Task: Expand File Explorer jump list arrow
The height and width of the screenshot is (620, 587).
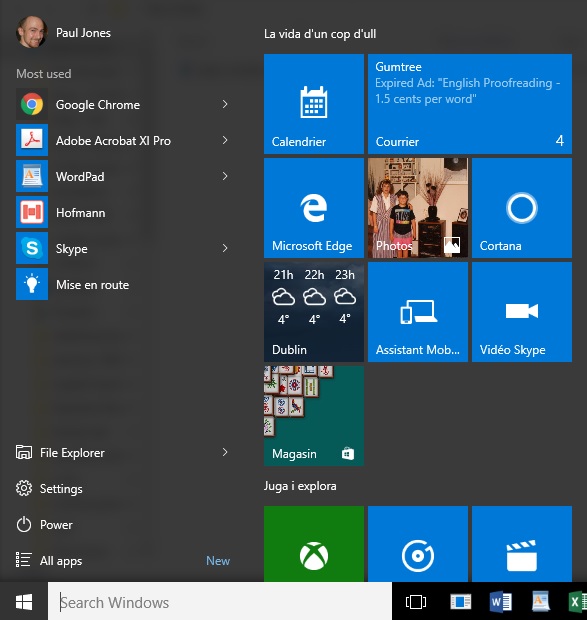Action: (225, 452)
